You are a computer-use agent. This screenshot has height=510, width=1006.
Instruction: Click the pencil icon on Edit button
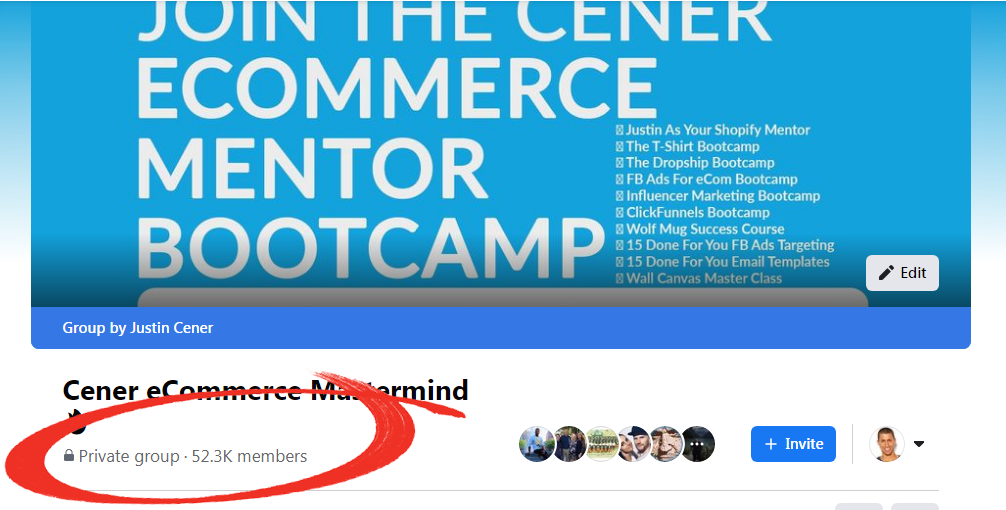[x=886, y=273]
